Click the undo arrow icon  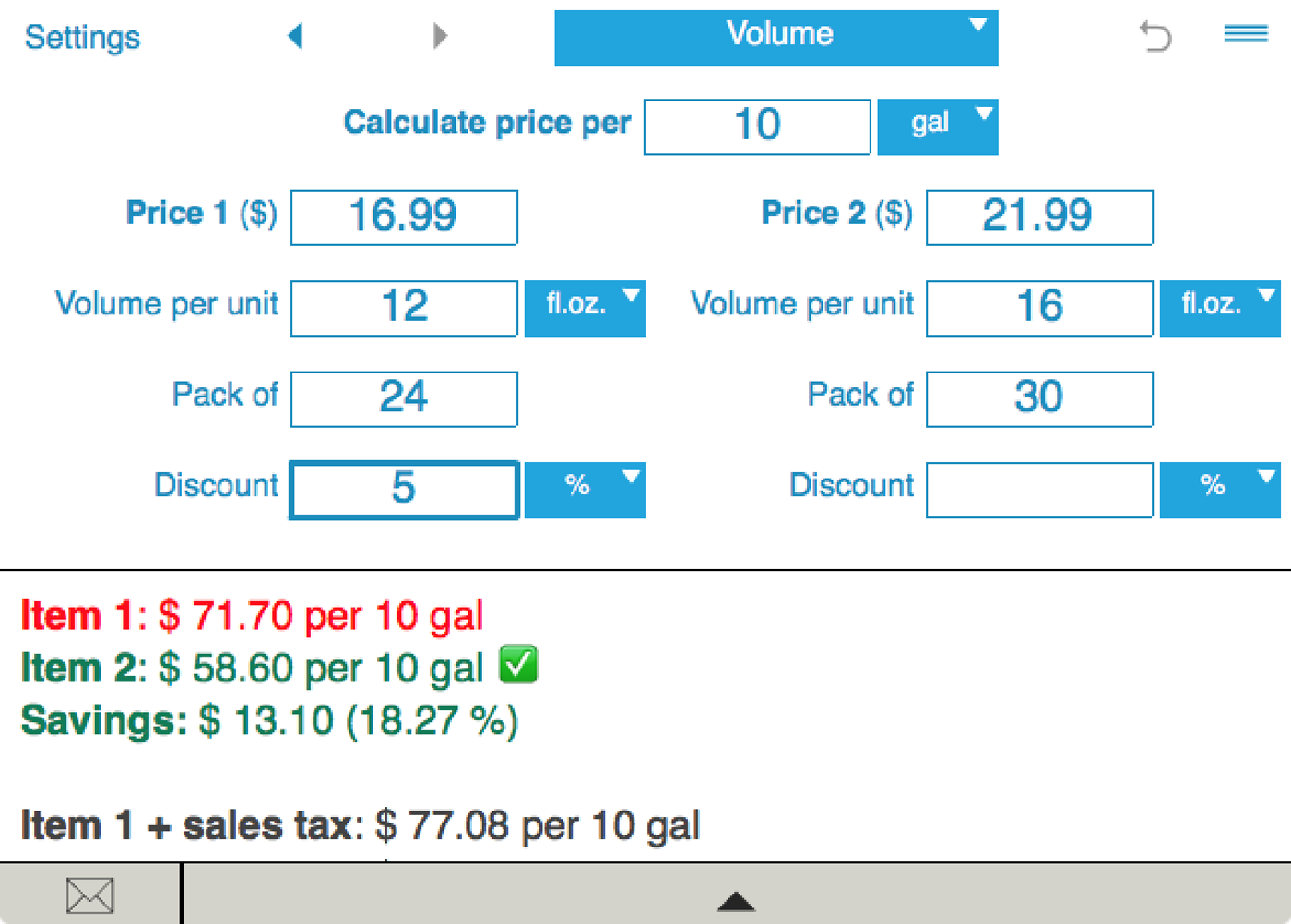1155,36
